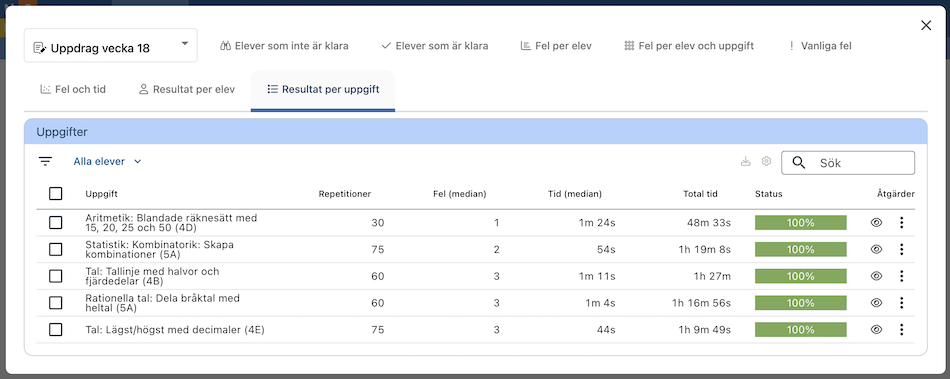
Task: Click the eye icon for Dela bråktal row
Action: pos(876,303)
